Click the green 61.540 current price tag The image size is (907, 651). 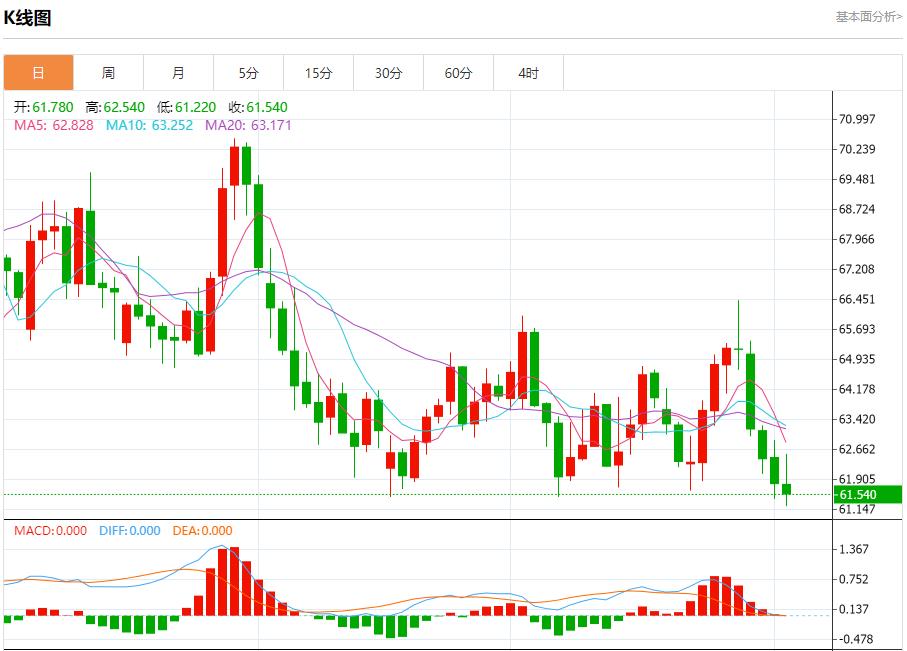point(864,494)
